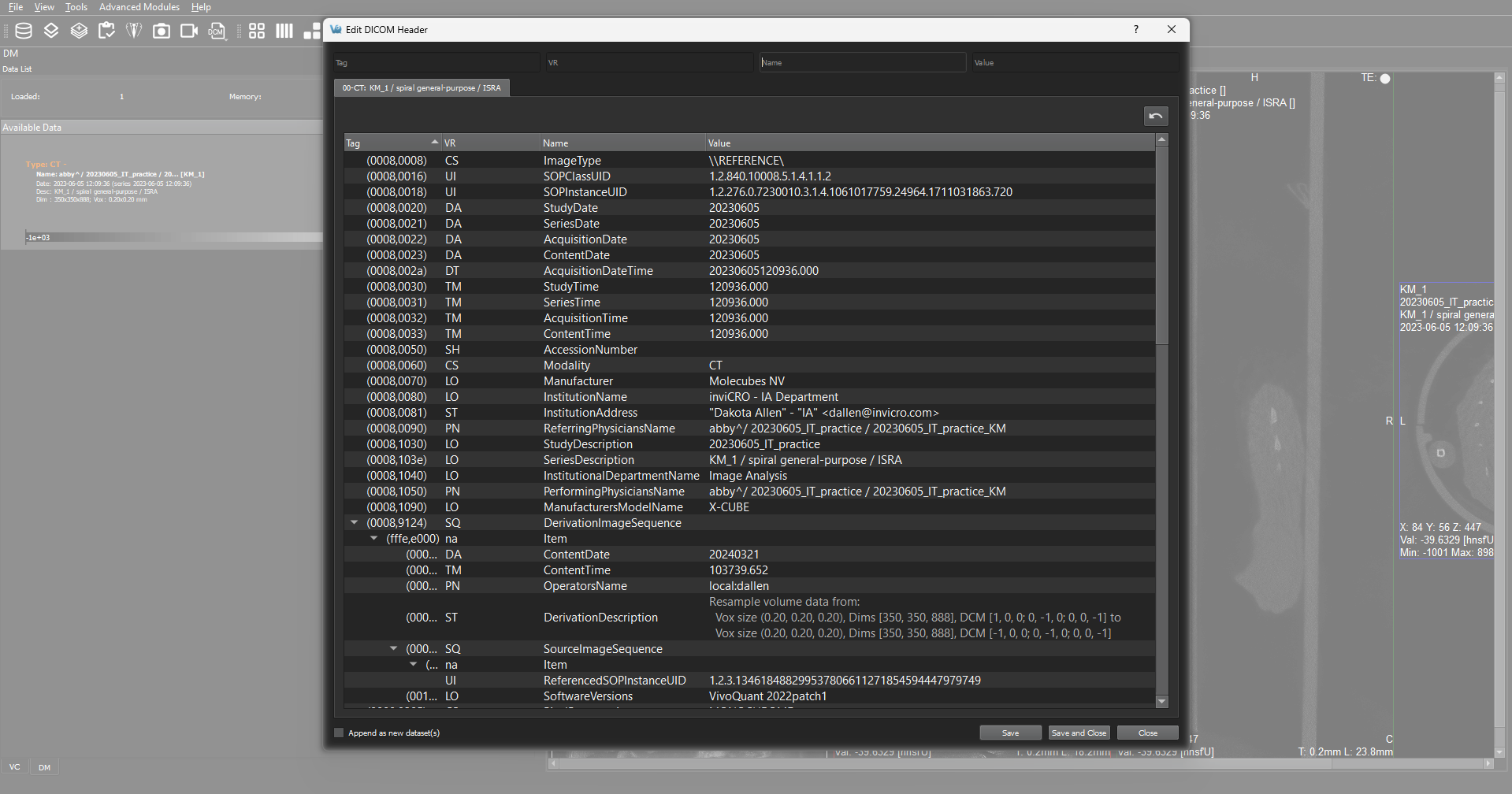Switch to the DM tab at bottom
The width and height of the screenshot is (1512, 794).
click(x=45, y=766)
